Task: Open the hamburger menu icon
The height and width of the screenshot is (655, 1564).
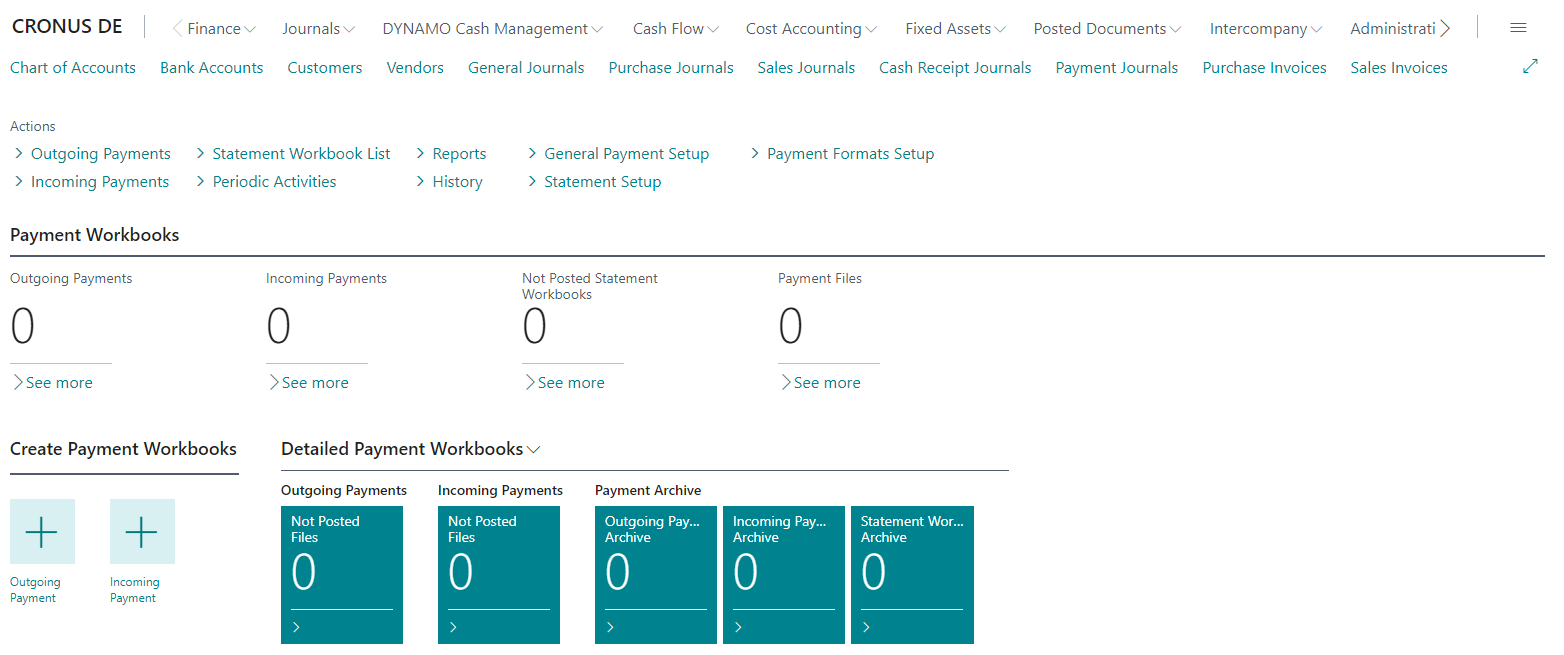Action: click(1518, 28)
